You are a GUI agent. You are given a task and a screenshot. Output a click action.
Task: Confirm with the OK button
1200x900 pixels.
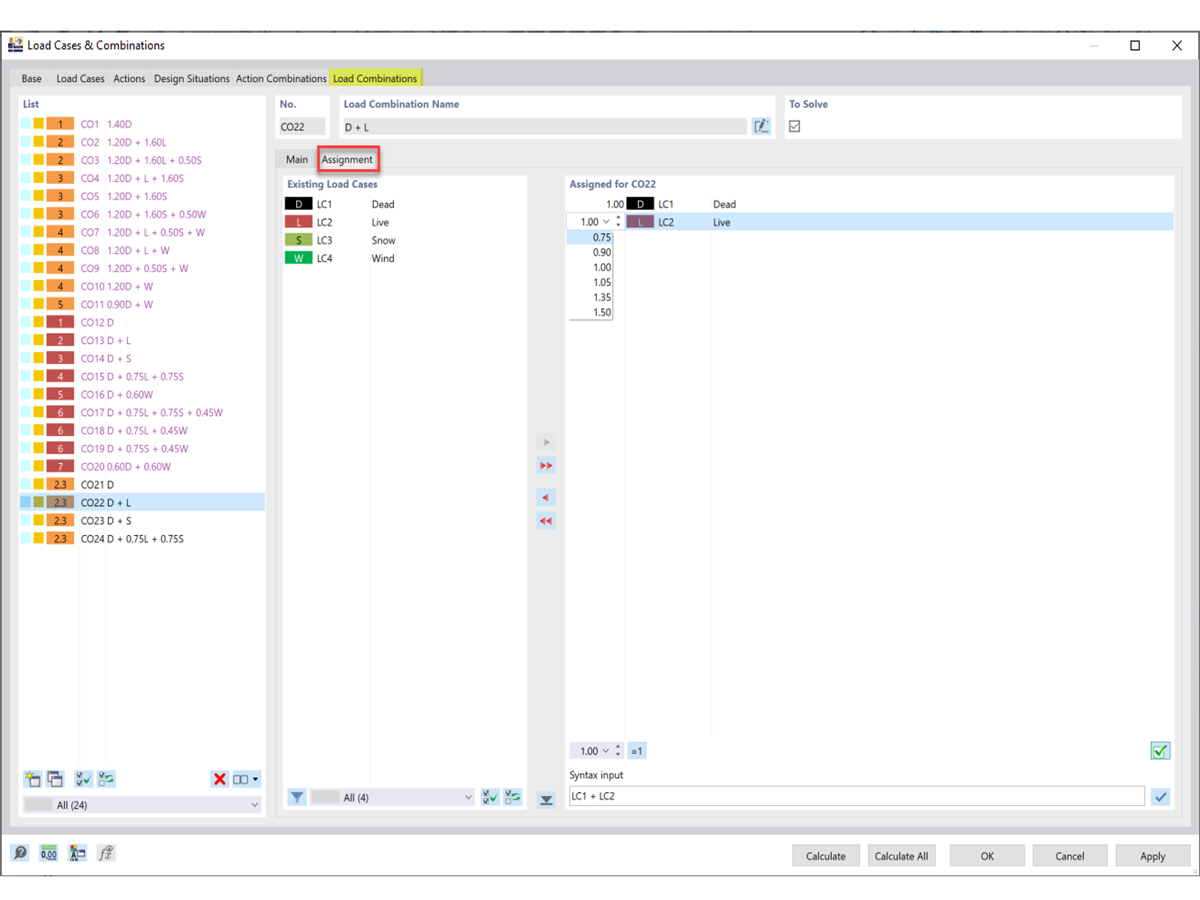pyautogui.click(x=987, y=856)
